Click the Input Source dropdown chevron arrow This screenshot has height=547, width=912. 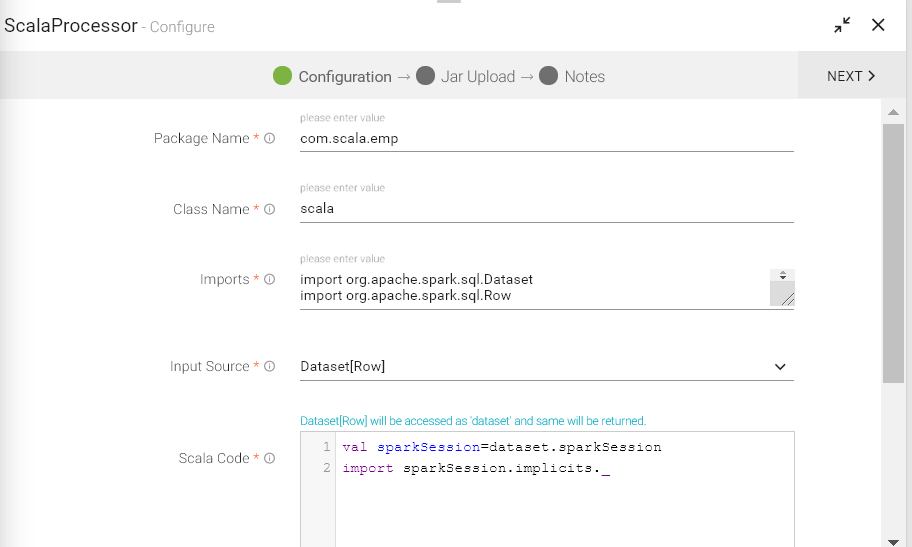click(780, 367)
